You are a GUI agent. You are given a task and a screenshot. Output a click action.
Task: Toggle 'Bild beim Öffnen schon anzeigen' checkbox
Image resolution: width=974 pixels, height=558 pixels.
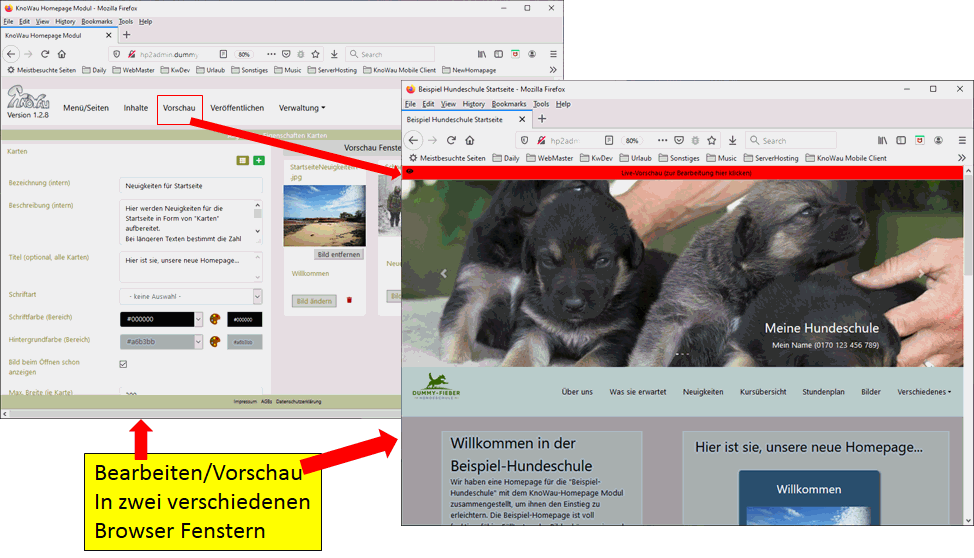[x=123, y=364]
